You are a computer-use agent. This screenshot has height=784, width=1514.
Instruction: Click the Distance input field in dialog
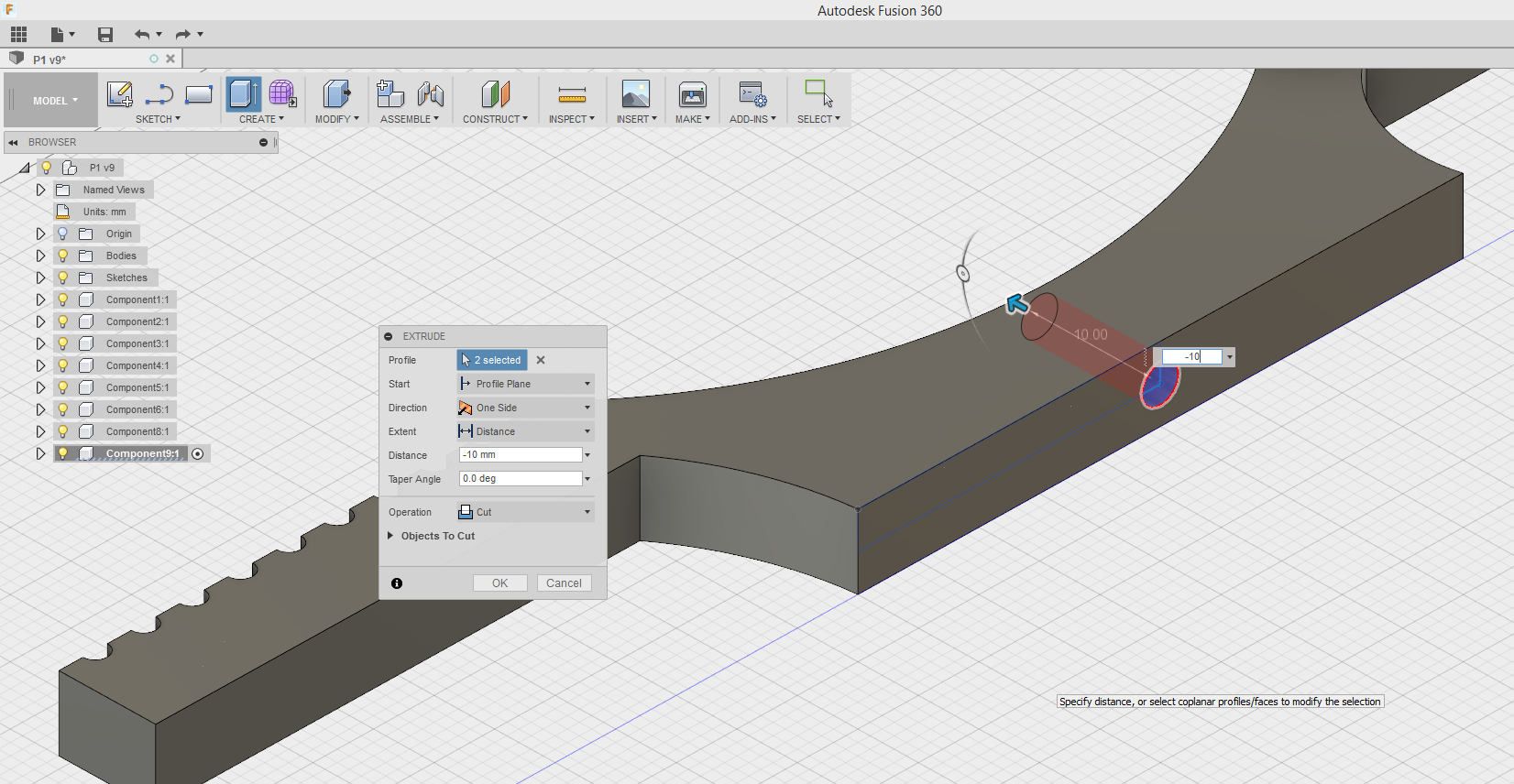(521, 455)
